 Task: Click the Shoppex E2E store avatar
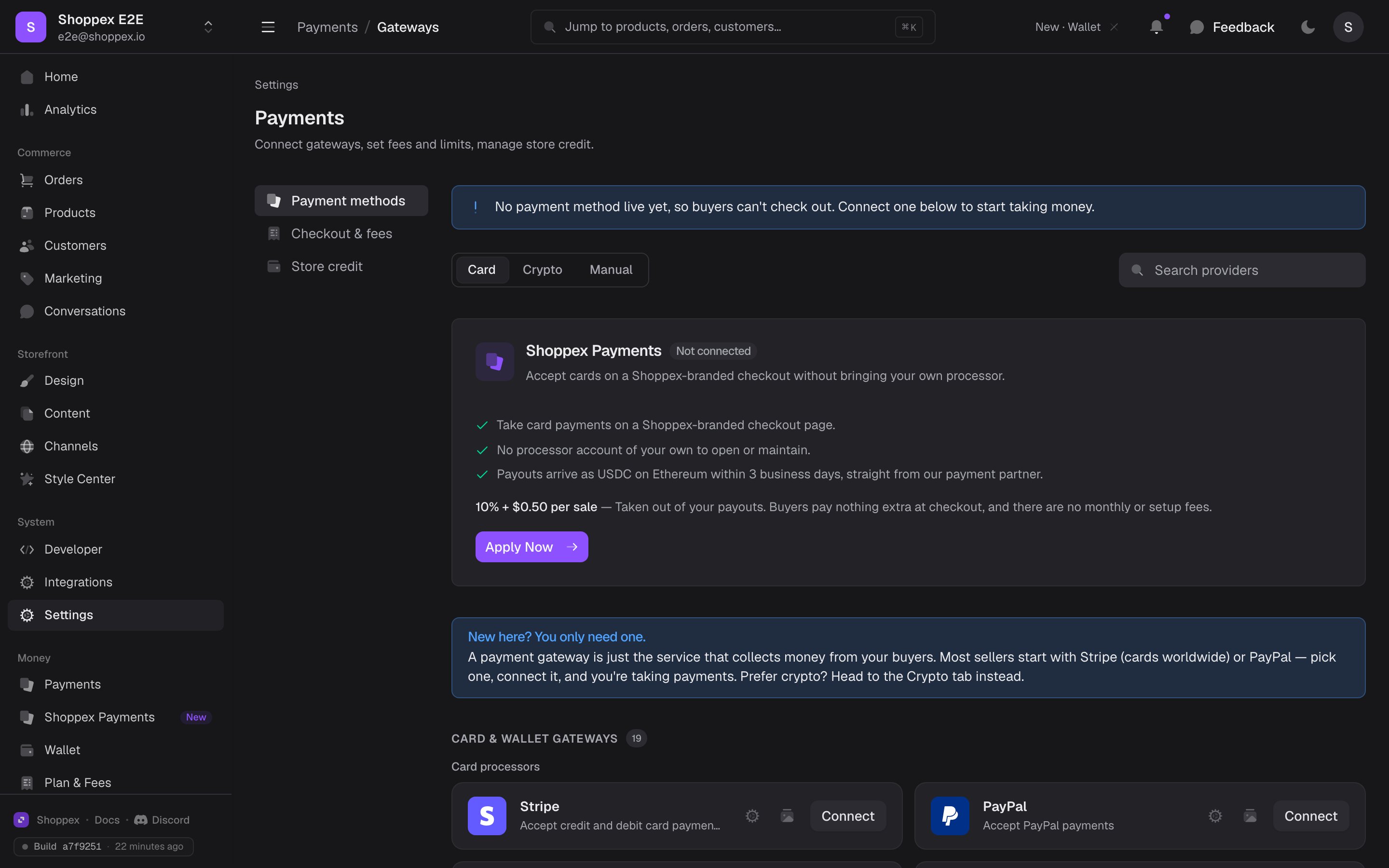(30, 27)
